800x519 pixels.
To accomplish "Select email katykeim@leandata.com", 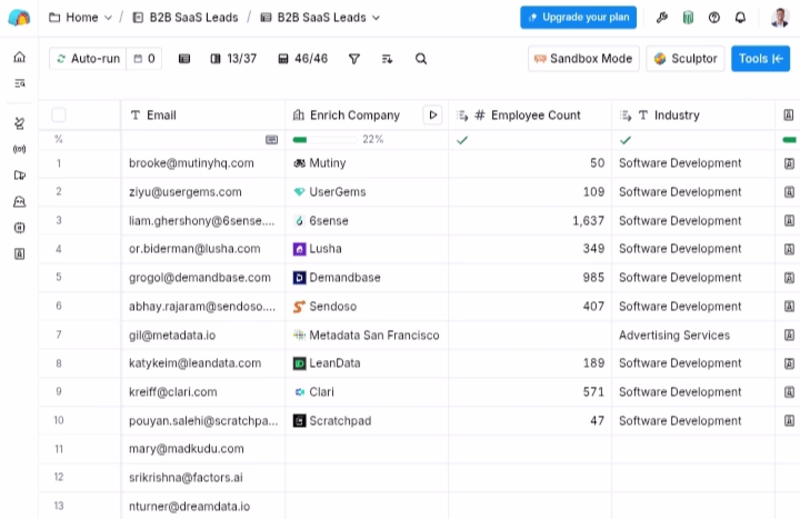I will pos(195,363).
